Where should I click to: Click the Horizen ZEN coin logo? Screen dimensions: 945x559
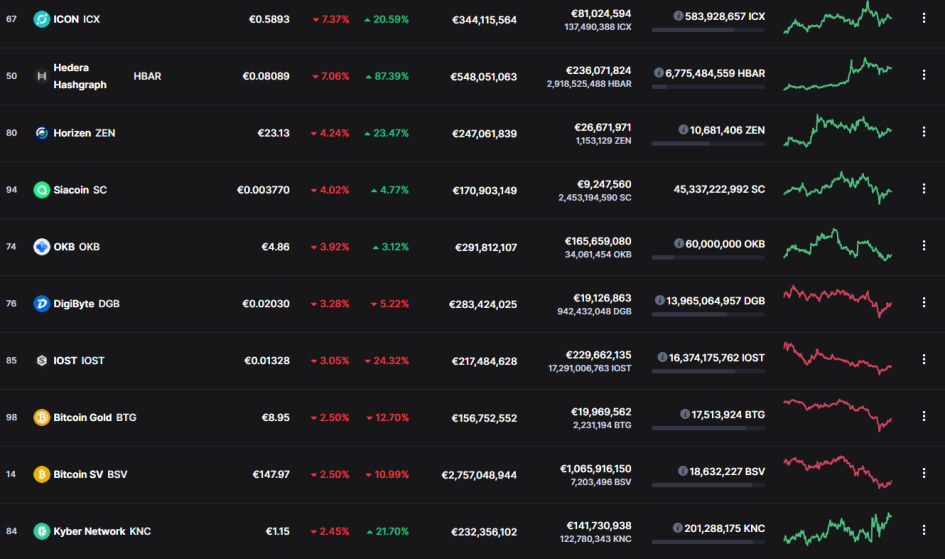(42, 133)
